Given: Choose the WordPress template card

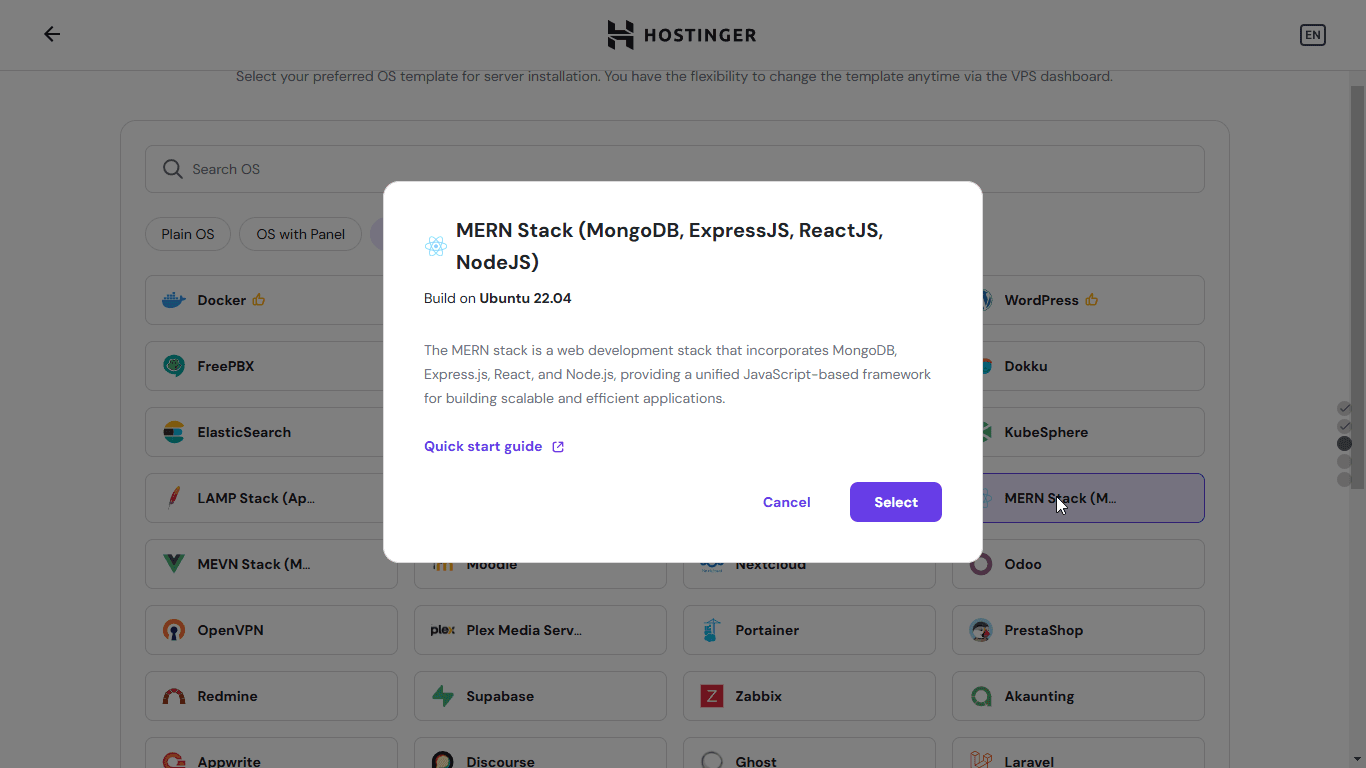Looking at the screenshot, I should coord(1093,300).
